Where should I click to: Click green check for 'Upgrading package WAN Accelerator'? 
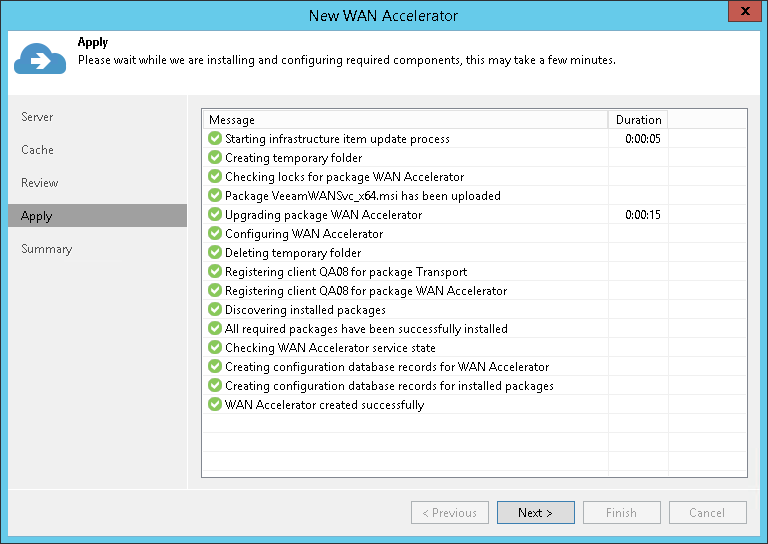click(x=214, y=215)
